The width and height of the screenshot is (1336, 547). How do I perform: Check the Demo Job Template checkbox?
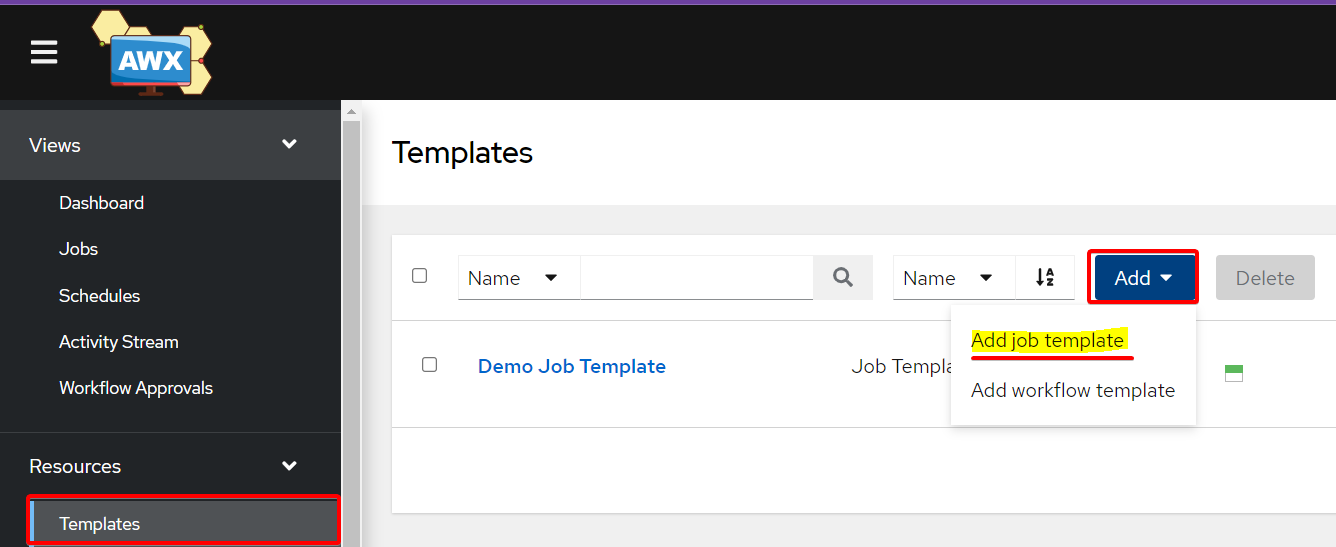(430, 365)
